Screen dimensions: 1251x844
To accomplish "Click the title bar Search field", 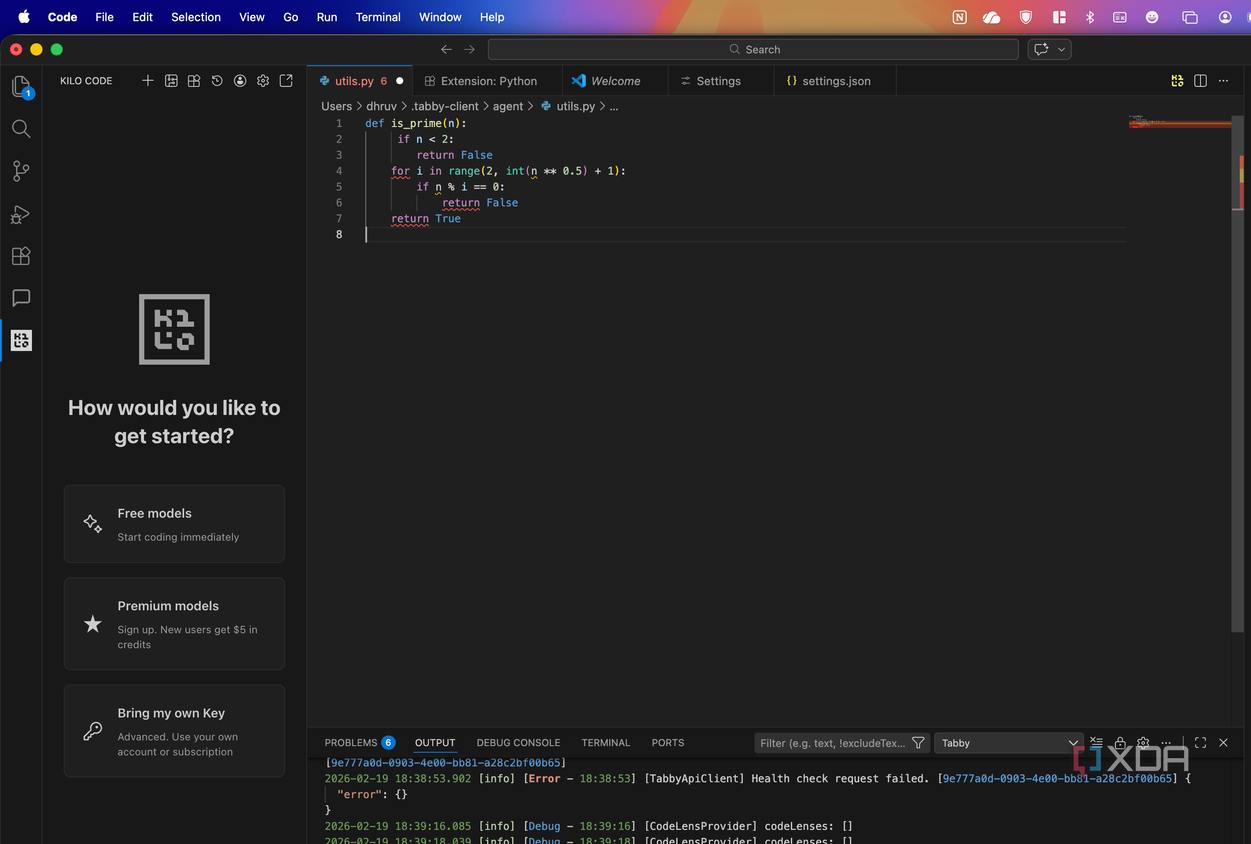I will [x=753, y=49].
